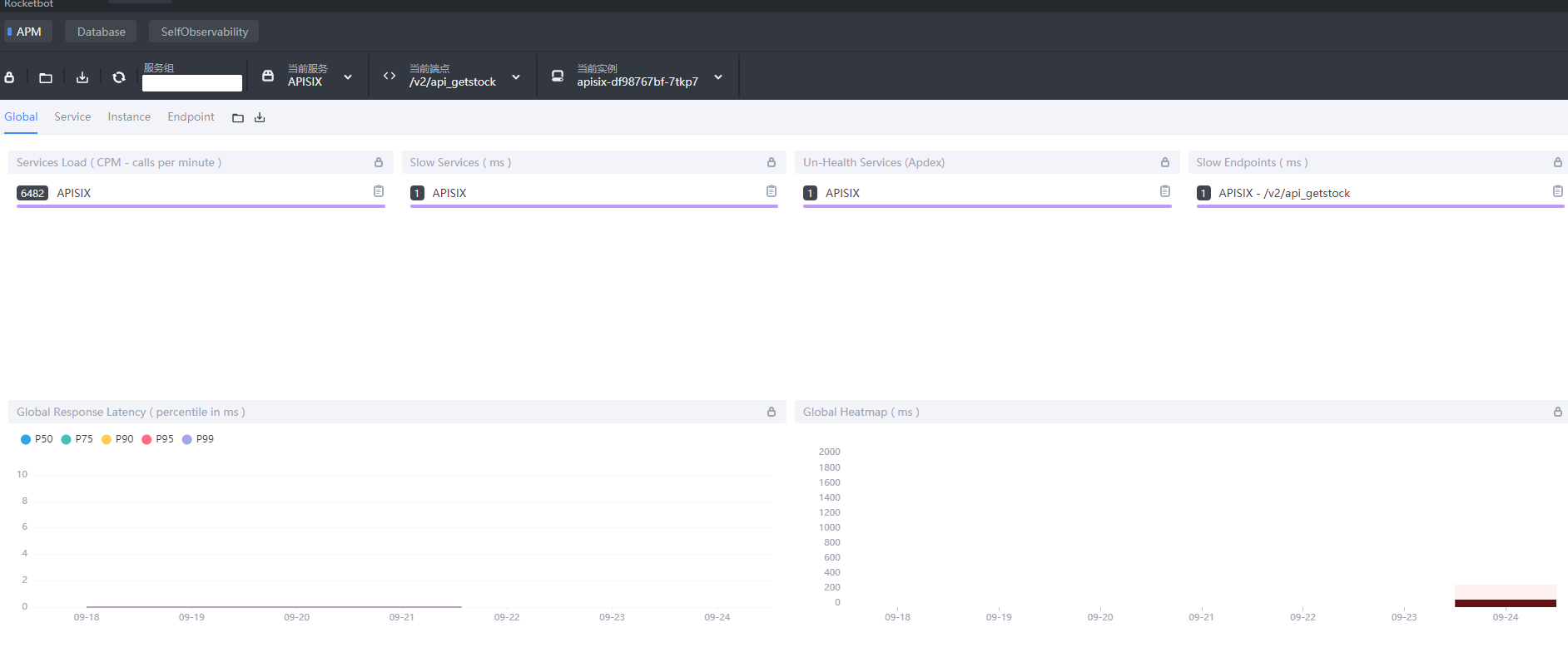Click APISIX entry in Un-Health Services
Screen dimensions: 1568x667
click(842, 193)
